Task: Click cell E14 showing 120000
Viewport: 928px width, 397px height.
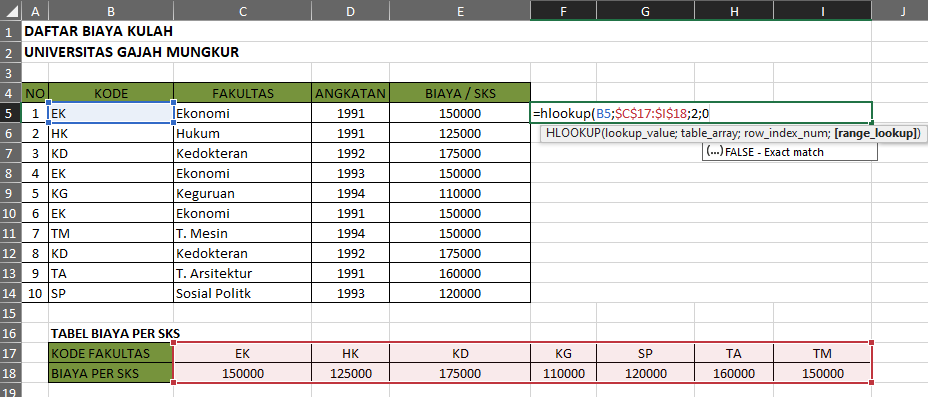Action: click(x=460, y=293)
